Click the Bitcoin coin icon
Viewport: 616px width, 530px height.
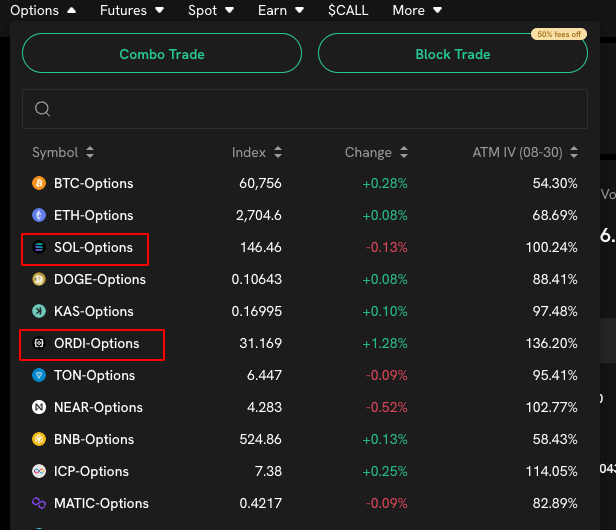pyautogui.click(x=39, y=184)
